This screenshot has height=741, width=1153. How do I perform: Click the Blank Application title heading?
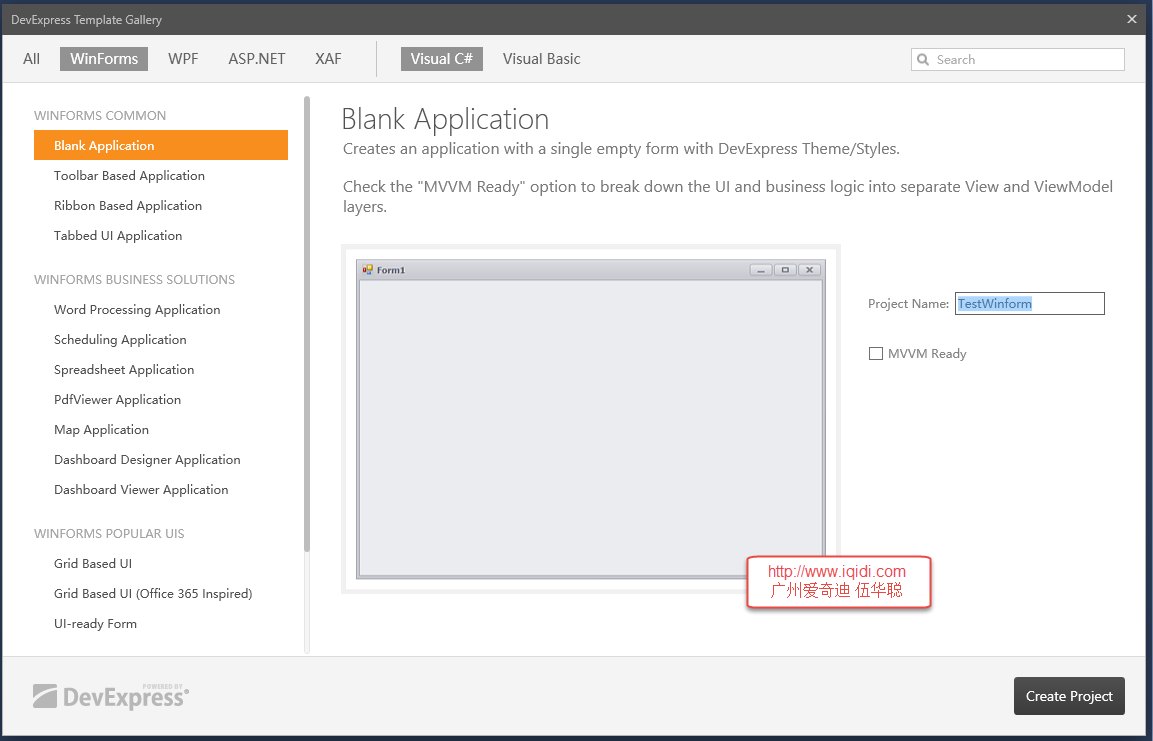[x=446, y=119]
